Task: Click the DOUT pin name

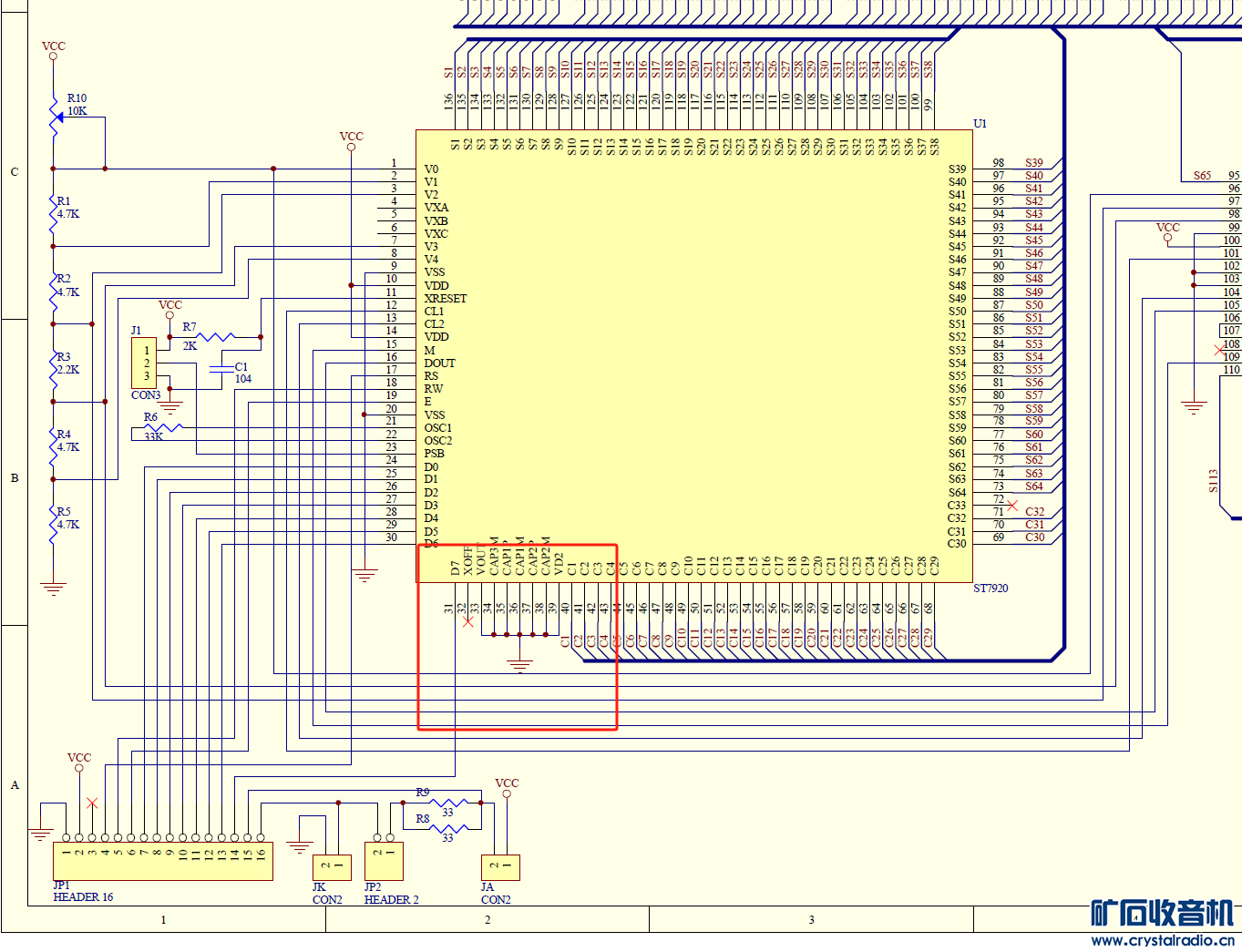Action: pyautogui.click(x=440, y=363)
